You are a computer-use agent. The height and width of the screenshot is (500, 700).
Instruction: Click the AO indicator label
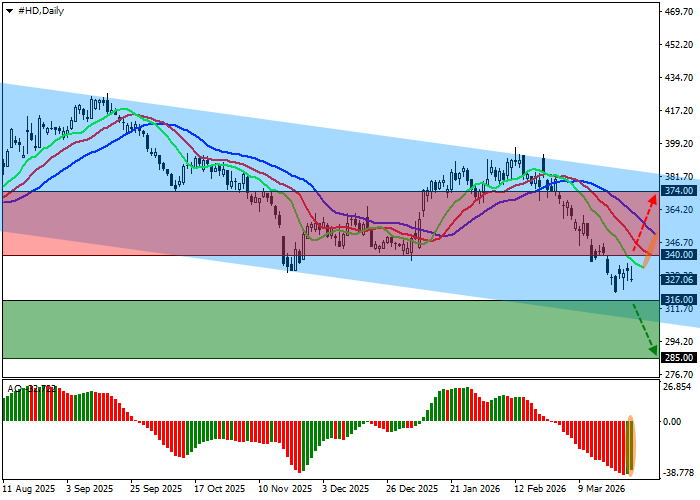[x=14, y=388]
